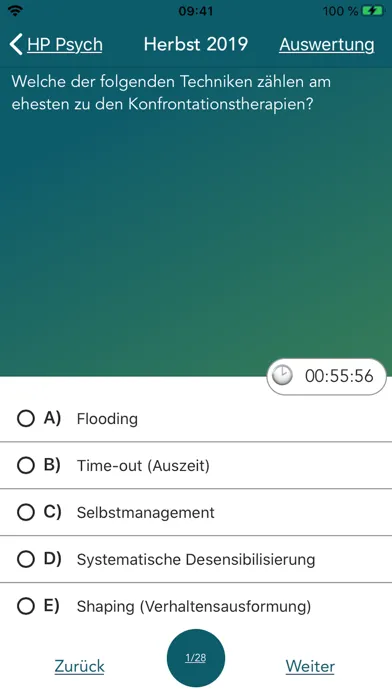Choose the Flooding answer text
The image size is (392, 696).
[107, 419]
